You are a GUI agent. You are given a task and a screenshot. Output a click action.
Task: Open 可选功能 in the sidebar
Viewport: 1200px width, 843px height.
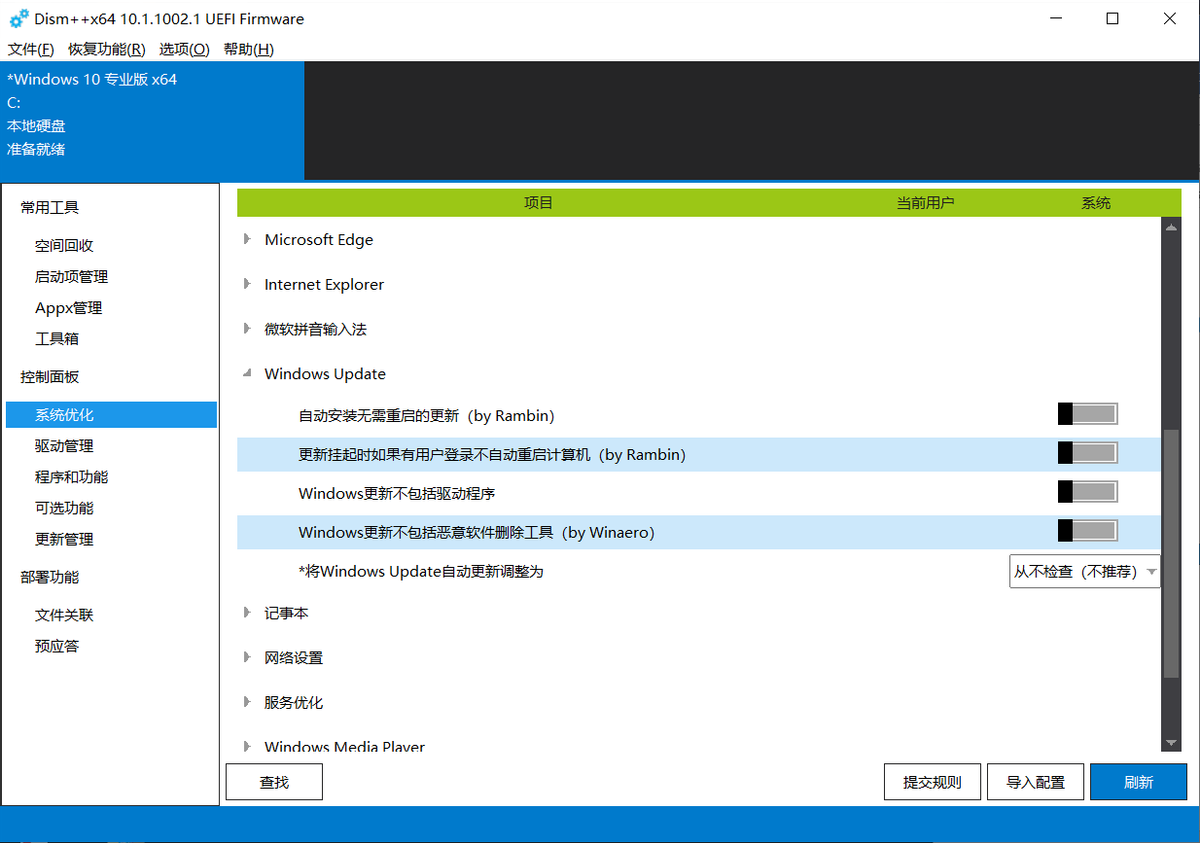(64, 508)
